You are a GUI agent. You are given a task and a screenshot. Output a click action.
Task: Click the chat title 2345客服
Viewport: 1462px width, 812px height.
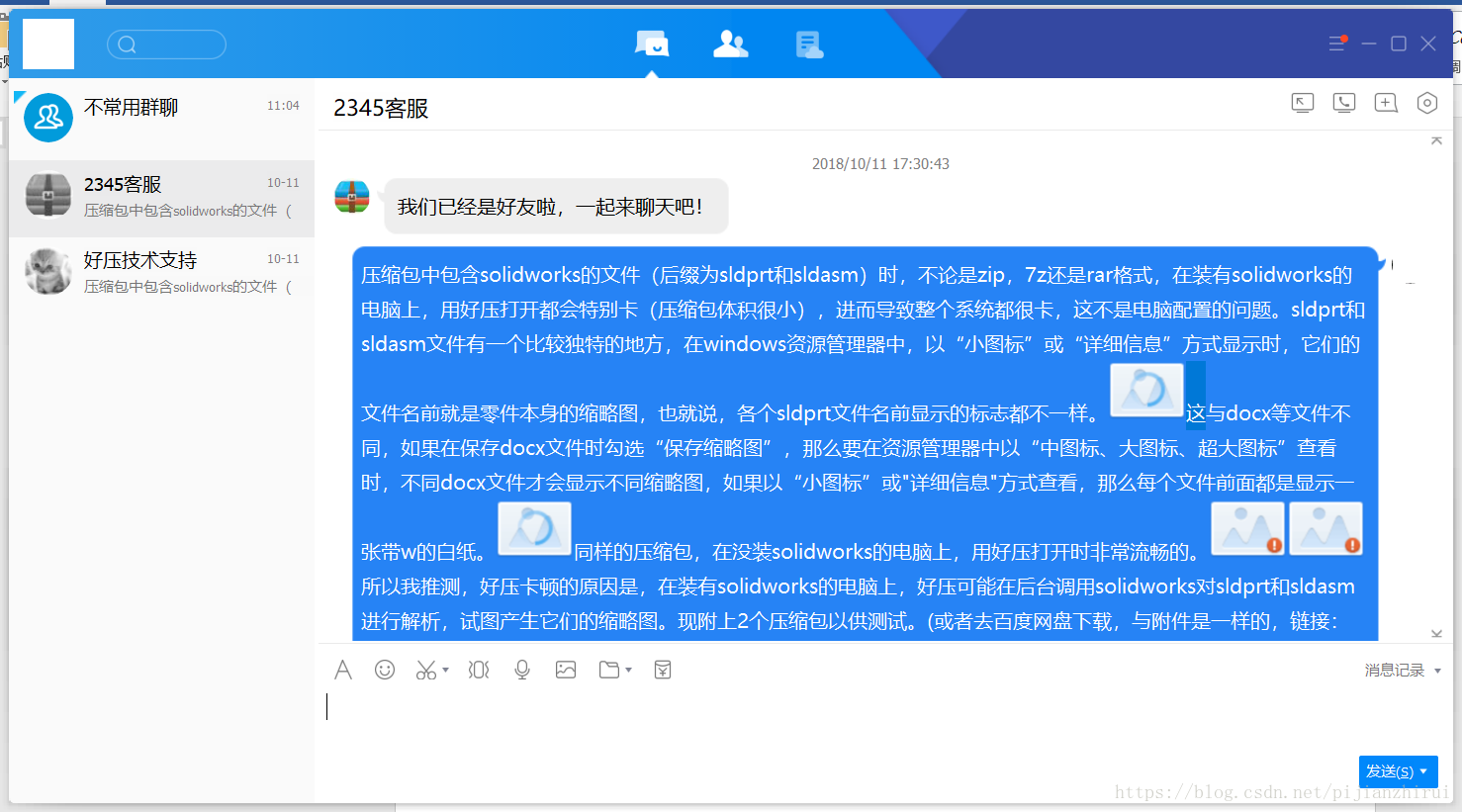click(381, 108)
